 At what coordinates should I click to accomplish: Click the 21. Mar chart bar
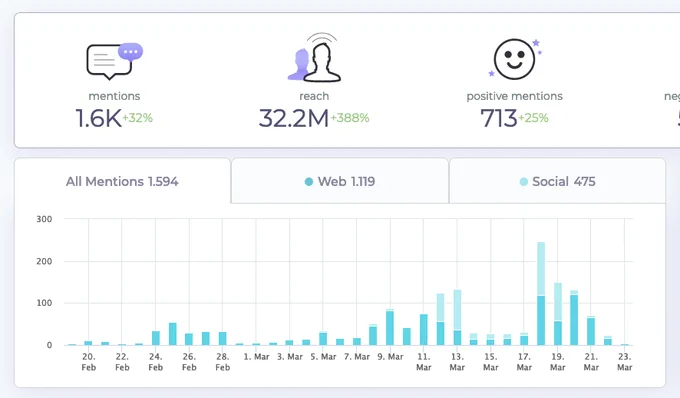[x=591, y=330]
